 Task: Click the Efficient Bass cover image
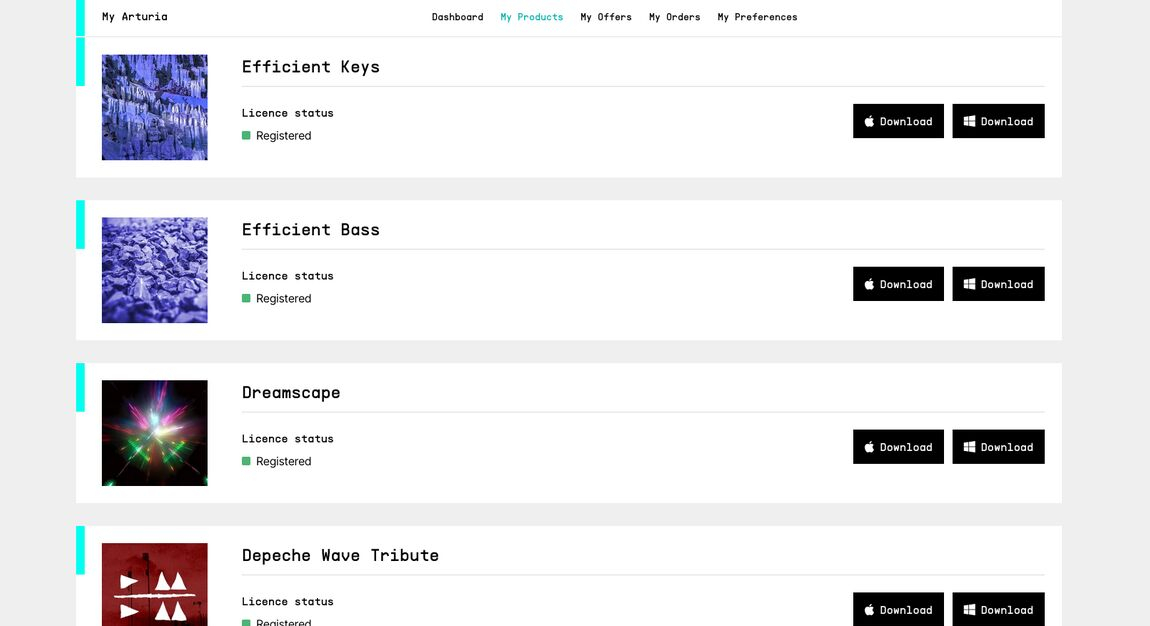(x=155, y=270)
